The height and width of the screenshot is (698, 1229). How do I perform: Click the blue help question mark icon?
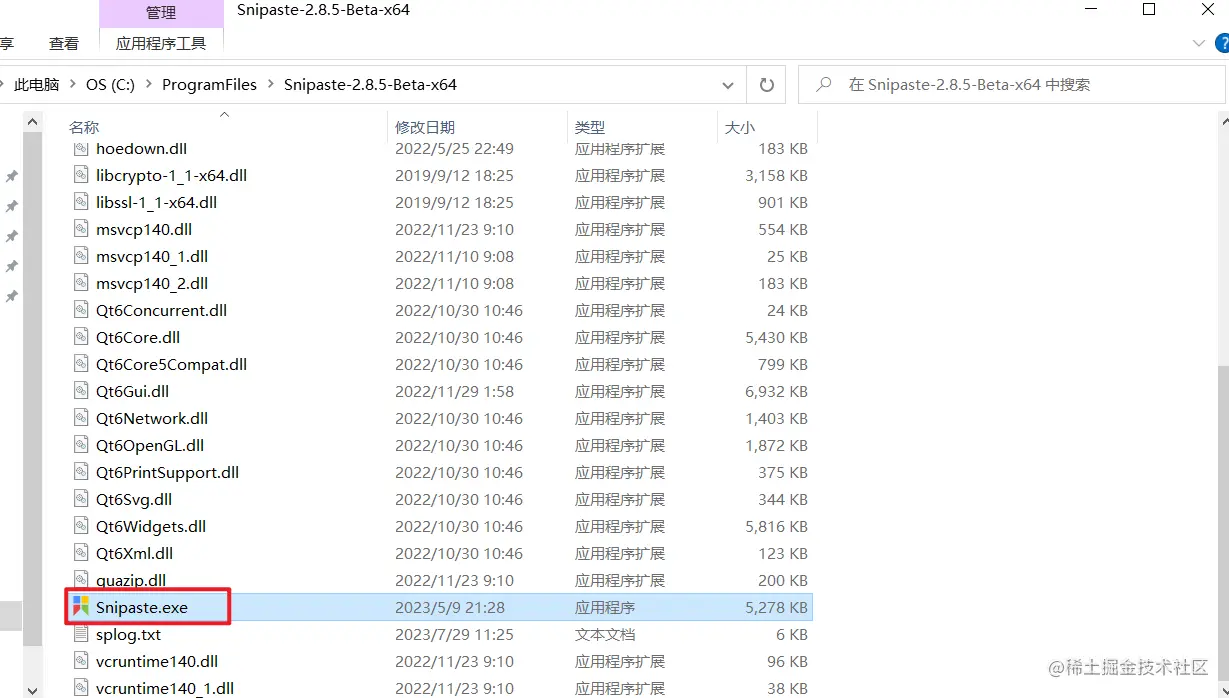pyautogui.click(x=1222, y=43)
